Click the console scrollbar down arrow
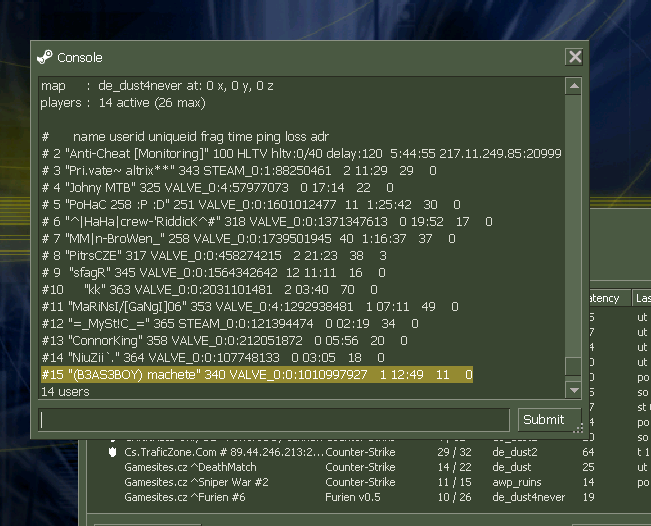This screenshot has width=651, height=526. coord(573,390)
